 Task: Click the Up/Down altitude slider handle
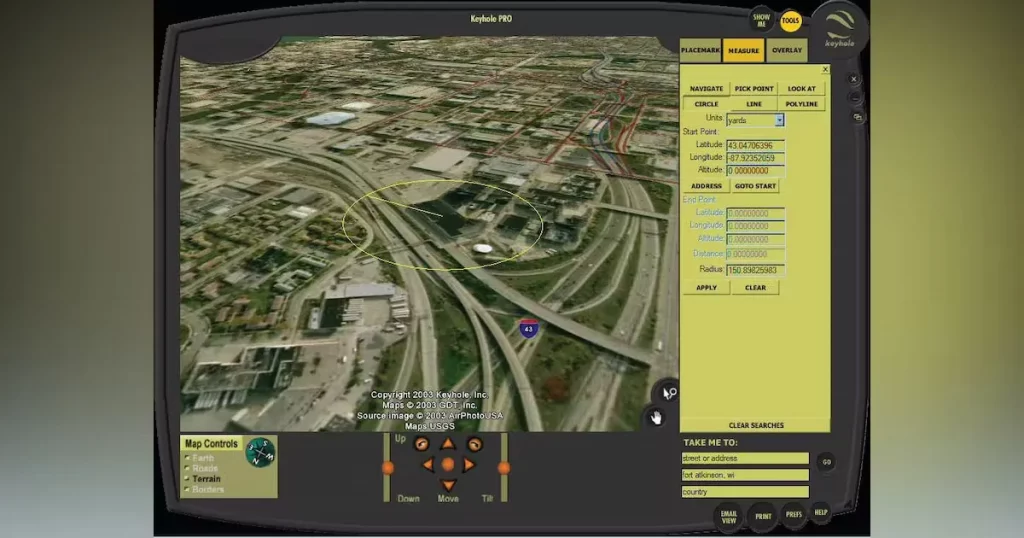[x=388, y=467]
